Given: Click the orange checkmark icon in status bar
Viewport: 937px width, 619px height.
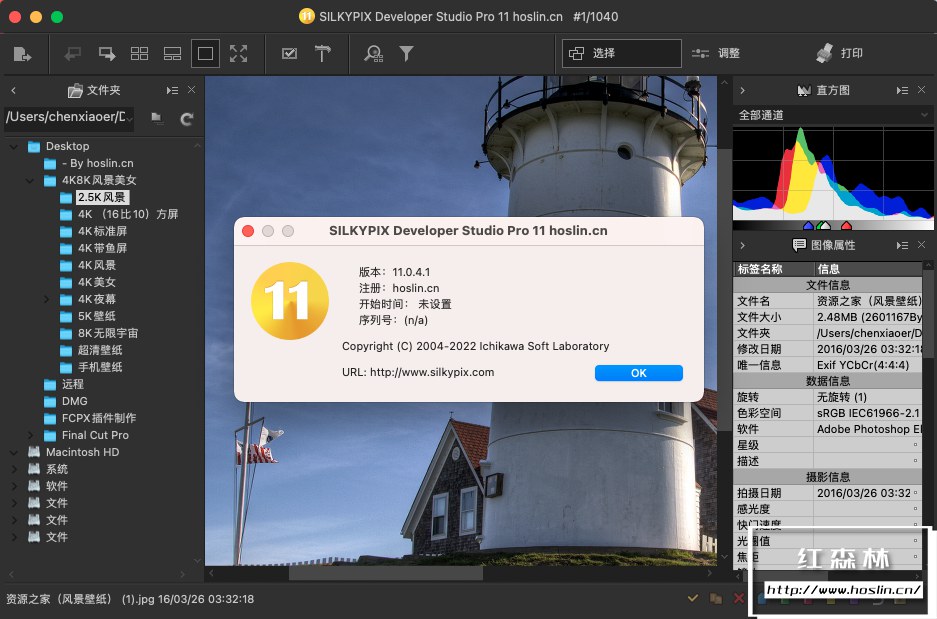Looking at the screenshot, I should (x=692, y=598).
